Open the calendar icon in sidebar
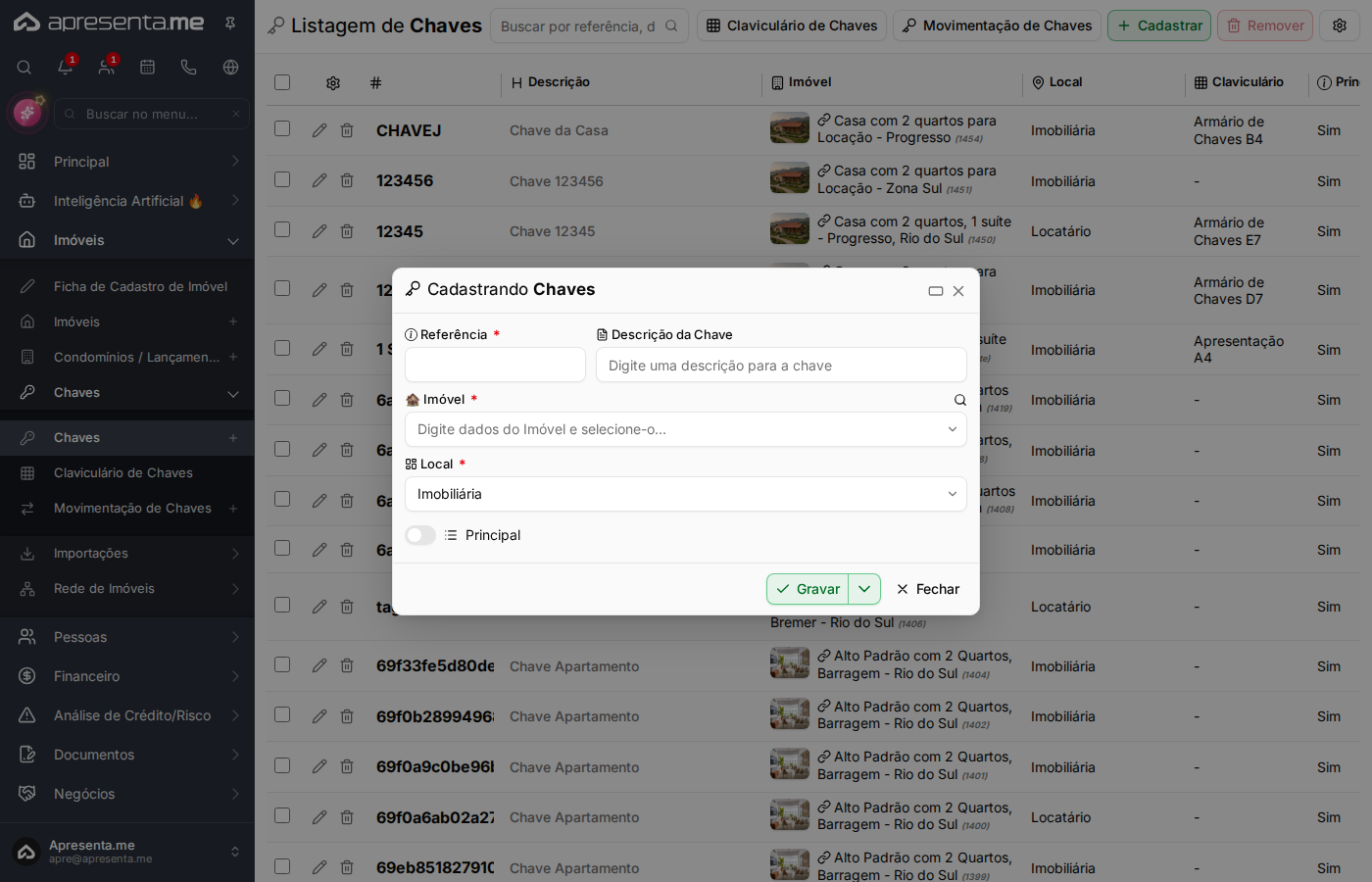This screenshot has width=1372, height=882. [148, 67]
